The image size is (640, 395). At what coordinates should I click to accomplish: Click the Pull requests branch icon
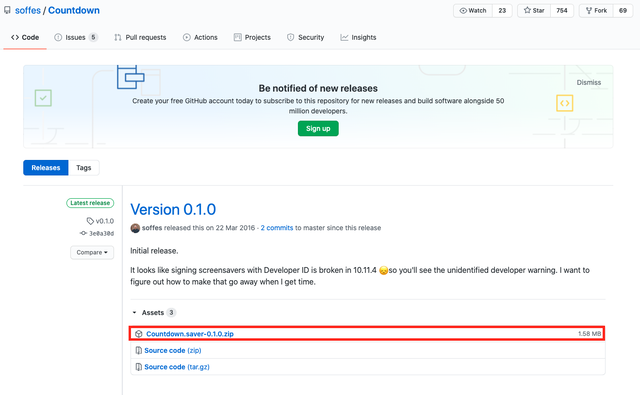coord(118,38)
